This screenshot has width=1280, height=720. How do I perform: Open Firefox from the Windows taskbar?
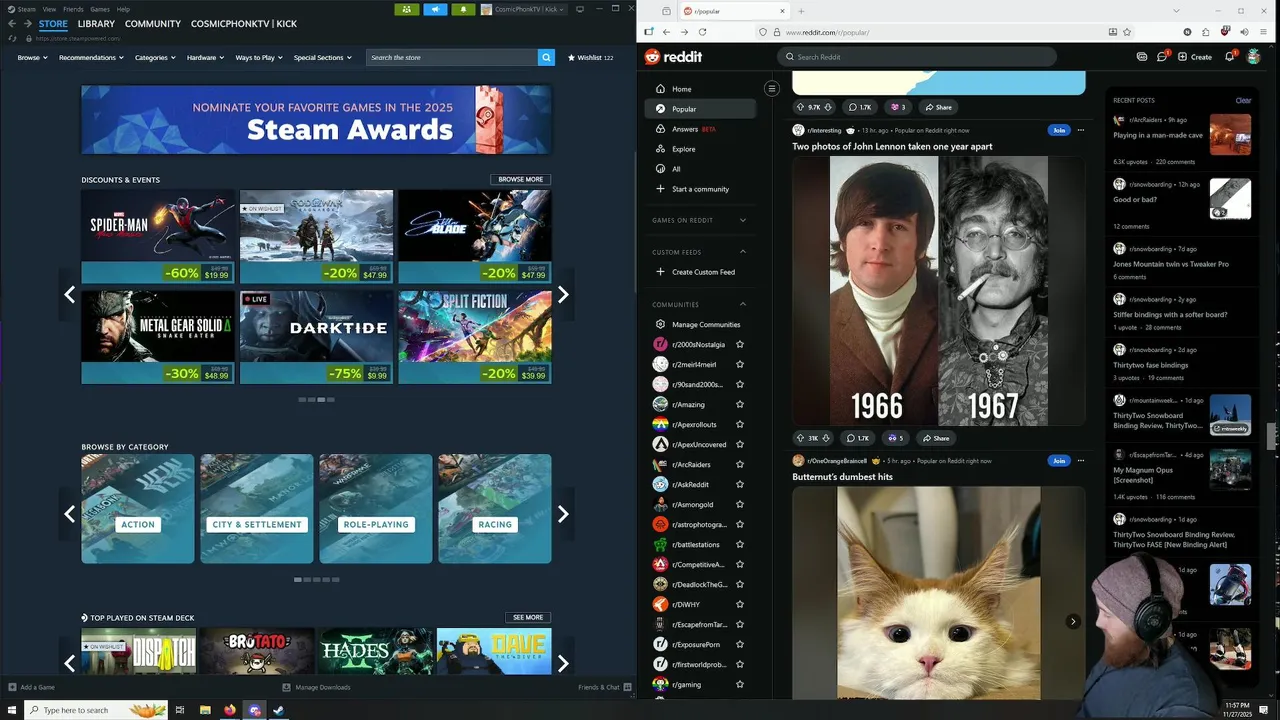[229, 710]
